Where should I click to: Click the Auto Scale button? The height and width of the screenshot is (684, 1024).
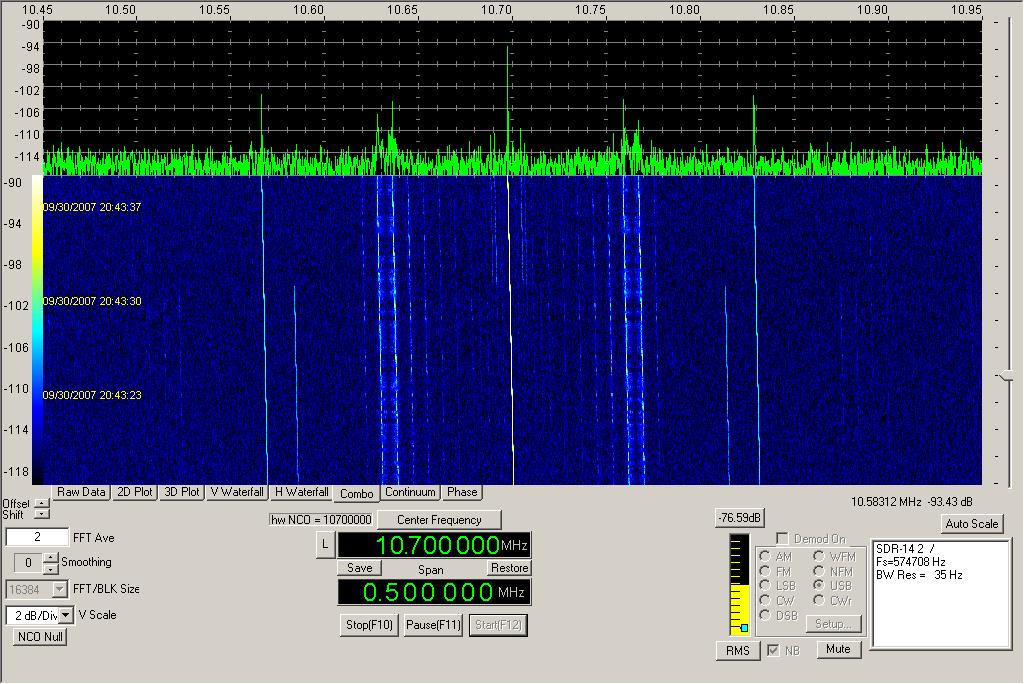click(x=970, y=524)
